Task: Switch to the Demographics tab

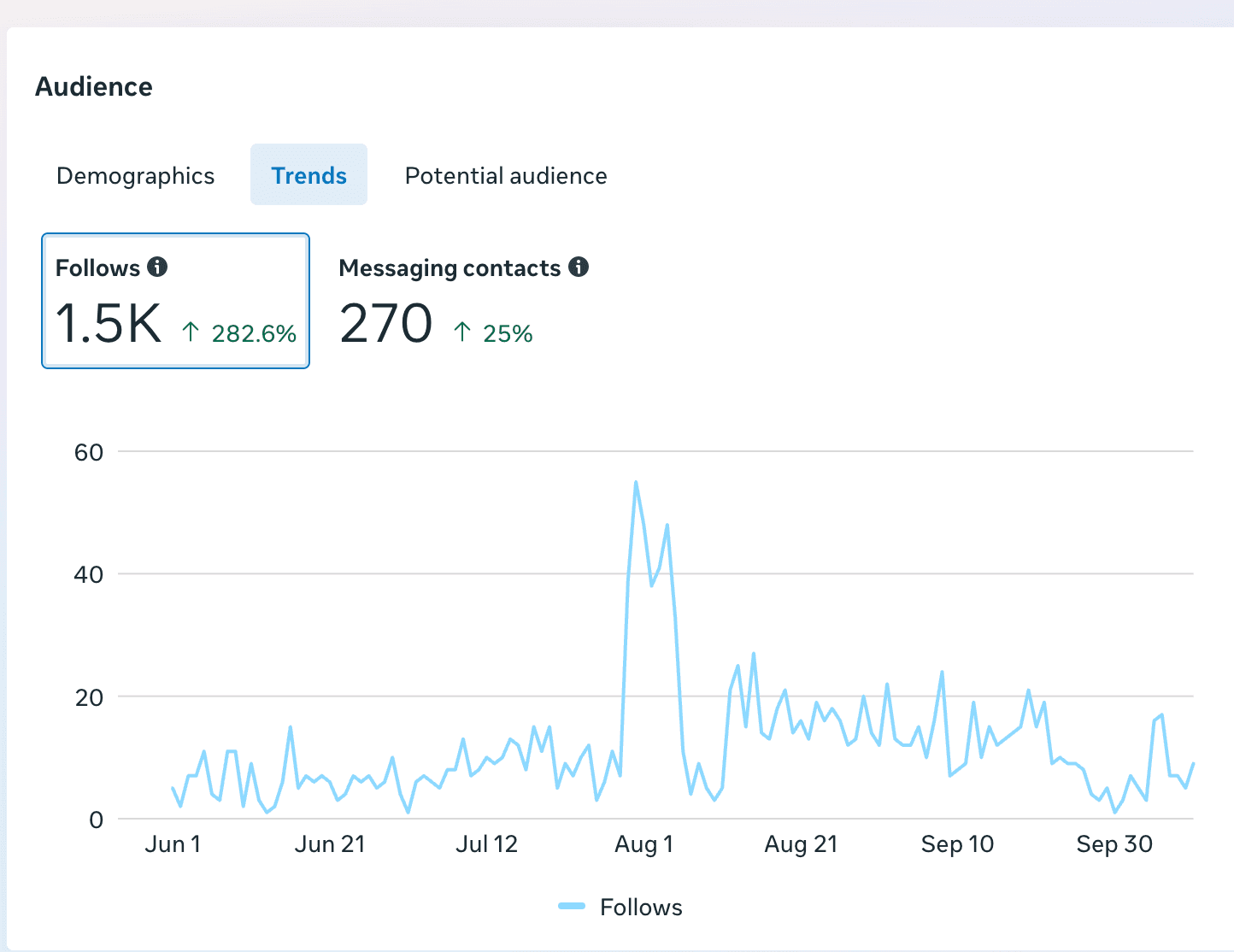Action: pyautogui.click(x=136, y=175)
